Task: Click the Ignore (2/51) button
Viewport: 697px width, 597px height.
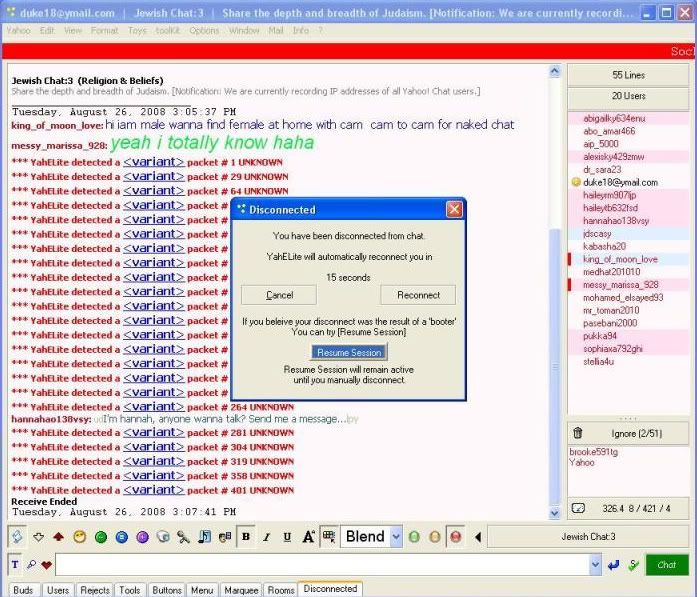Action: 628,433
